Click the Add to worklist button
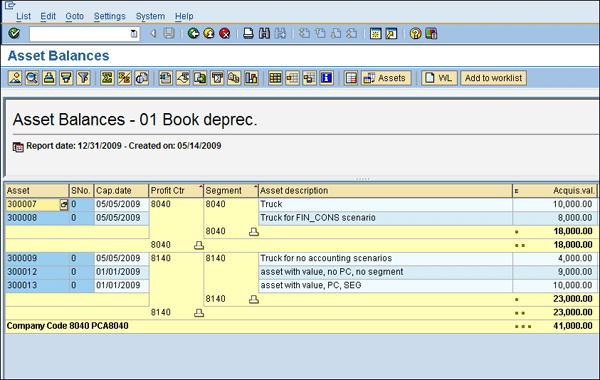 click(x=493, y=78)
